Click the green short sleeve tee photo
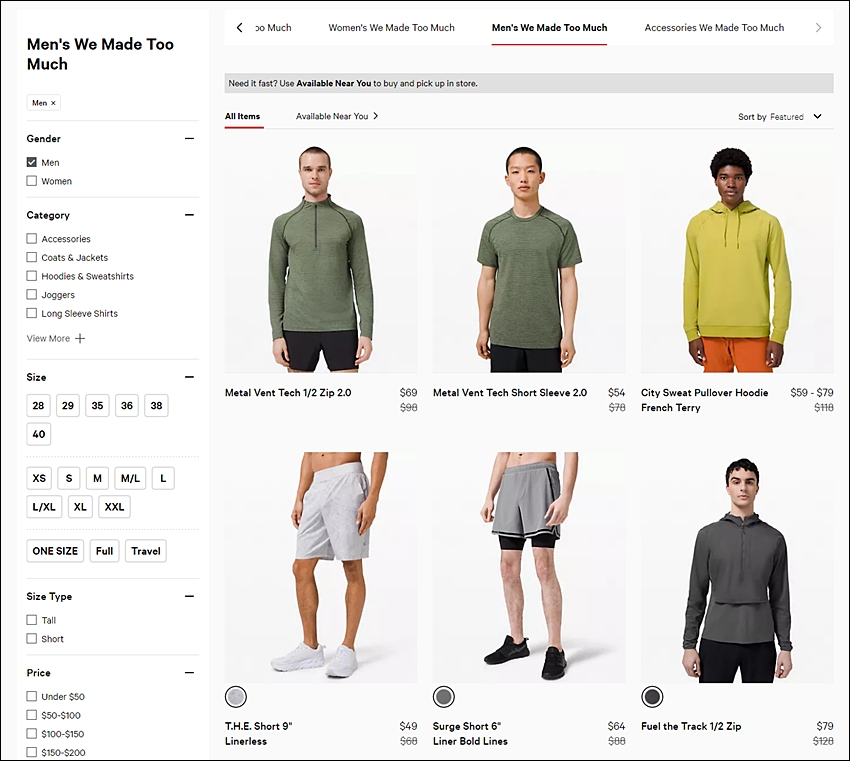Screen dimensions: 850x761 point(529,258)
